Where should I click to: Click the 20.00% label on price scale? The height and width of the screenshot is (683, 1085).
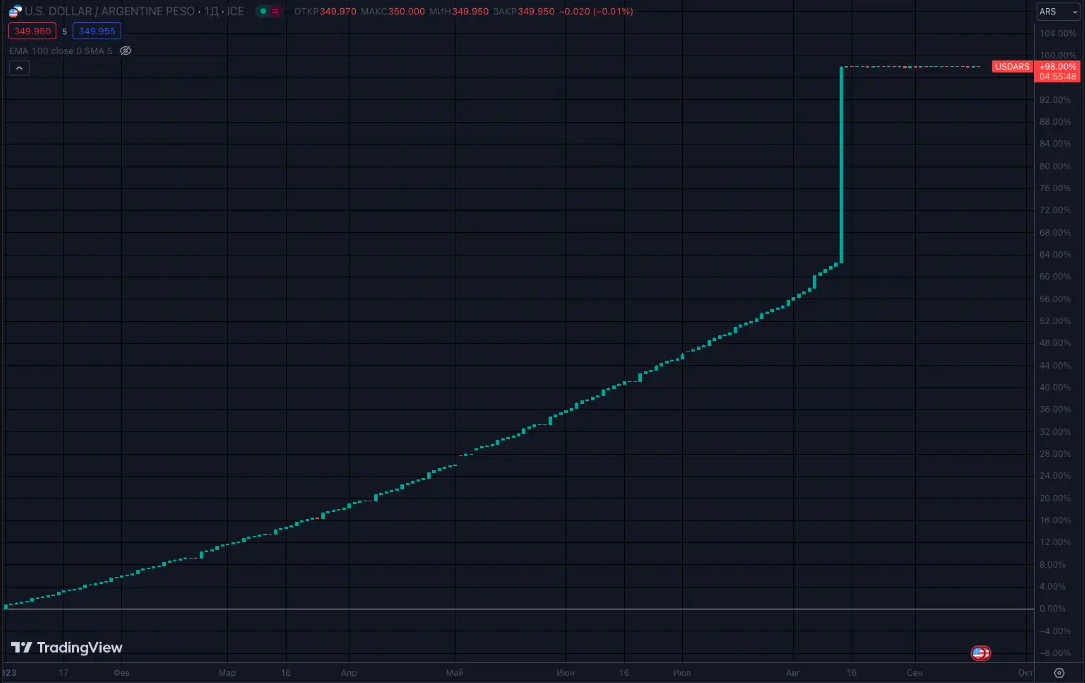(1055, 498)
